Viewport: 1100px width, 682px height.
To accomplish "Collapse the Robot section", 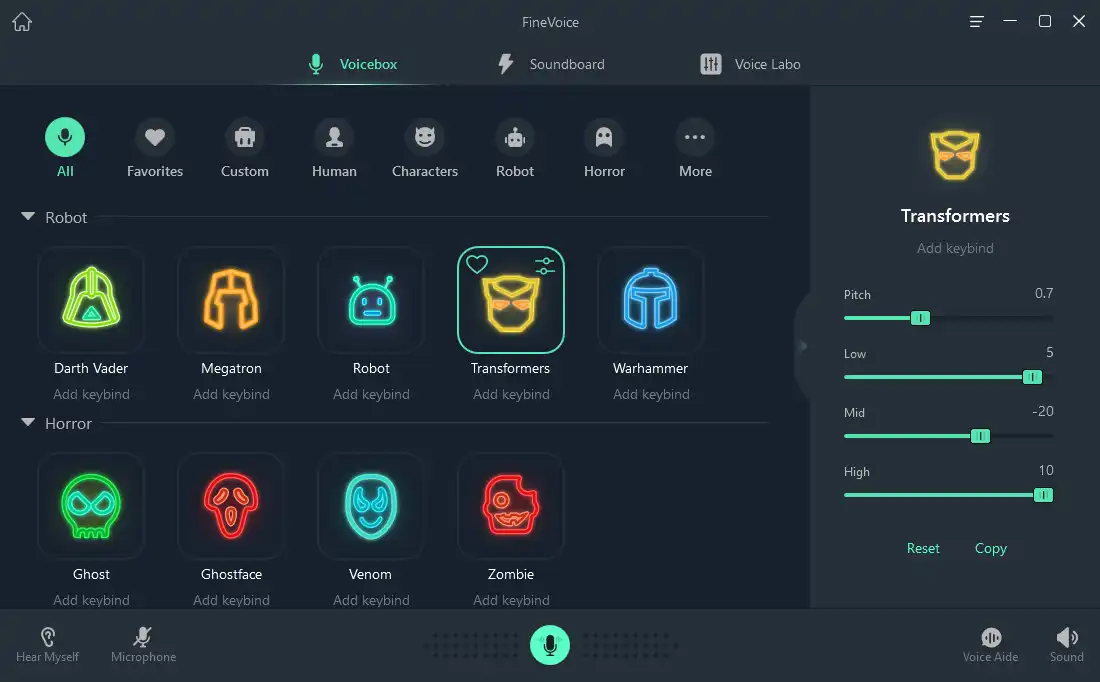I will click(28, 216).
